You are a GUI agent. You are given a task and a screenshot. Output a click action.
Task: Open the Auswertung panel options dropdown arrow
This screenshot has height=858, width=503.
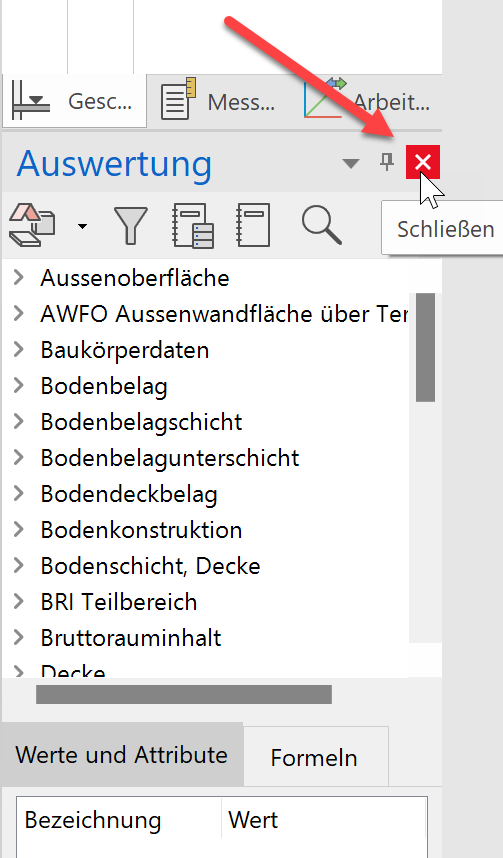tap(351, 163)
